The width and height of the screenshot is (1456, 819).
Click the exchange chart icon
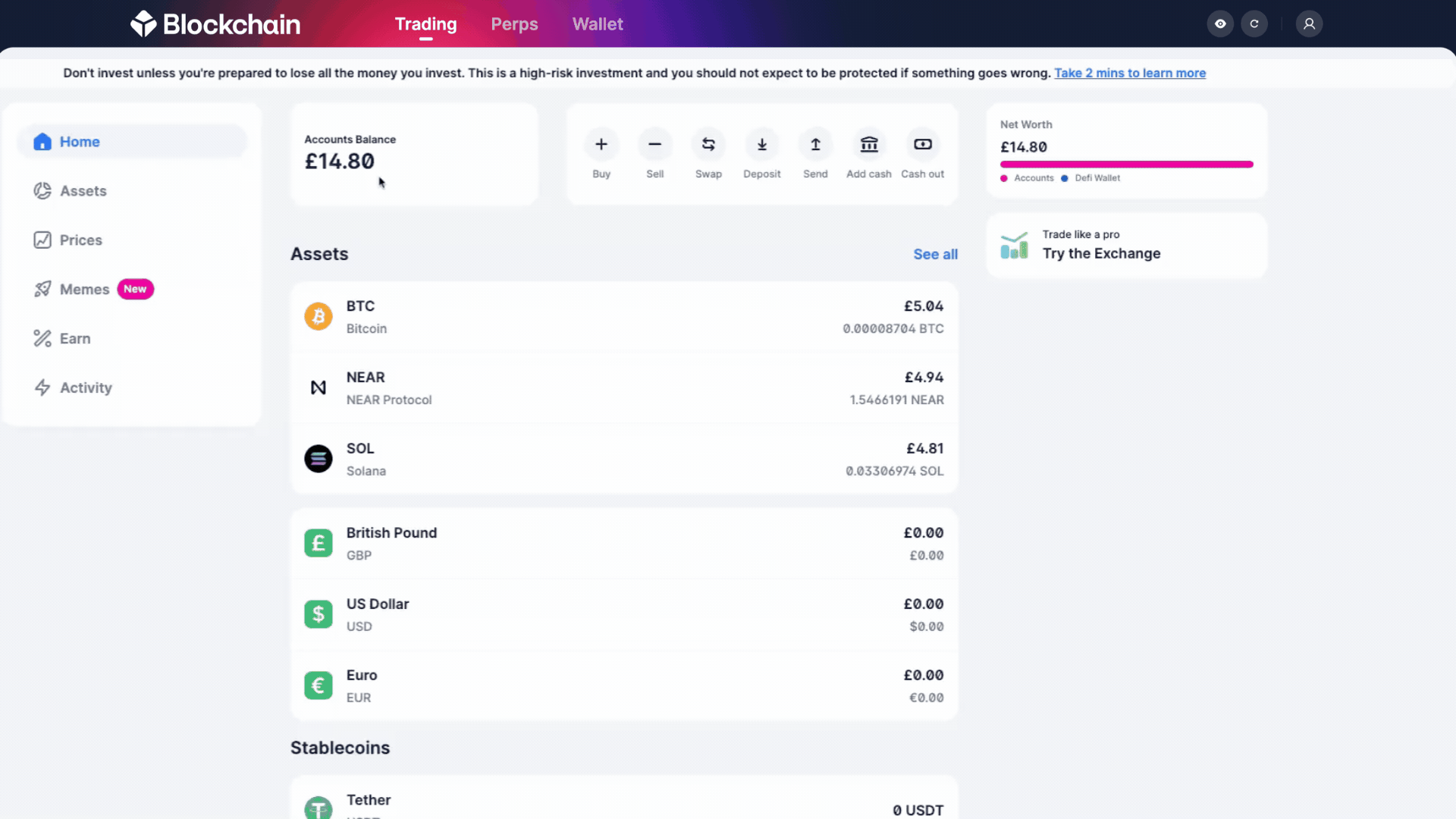click(1014, 245)
